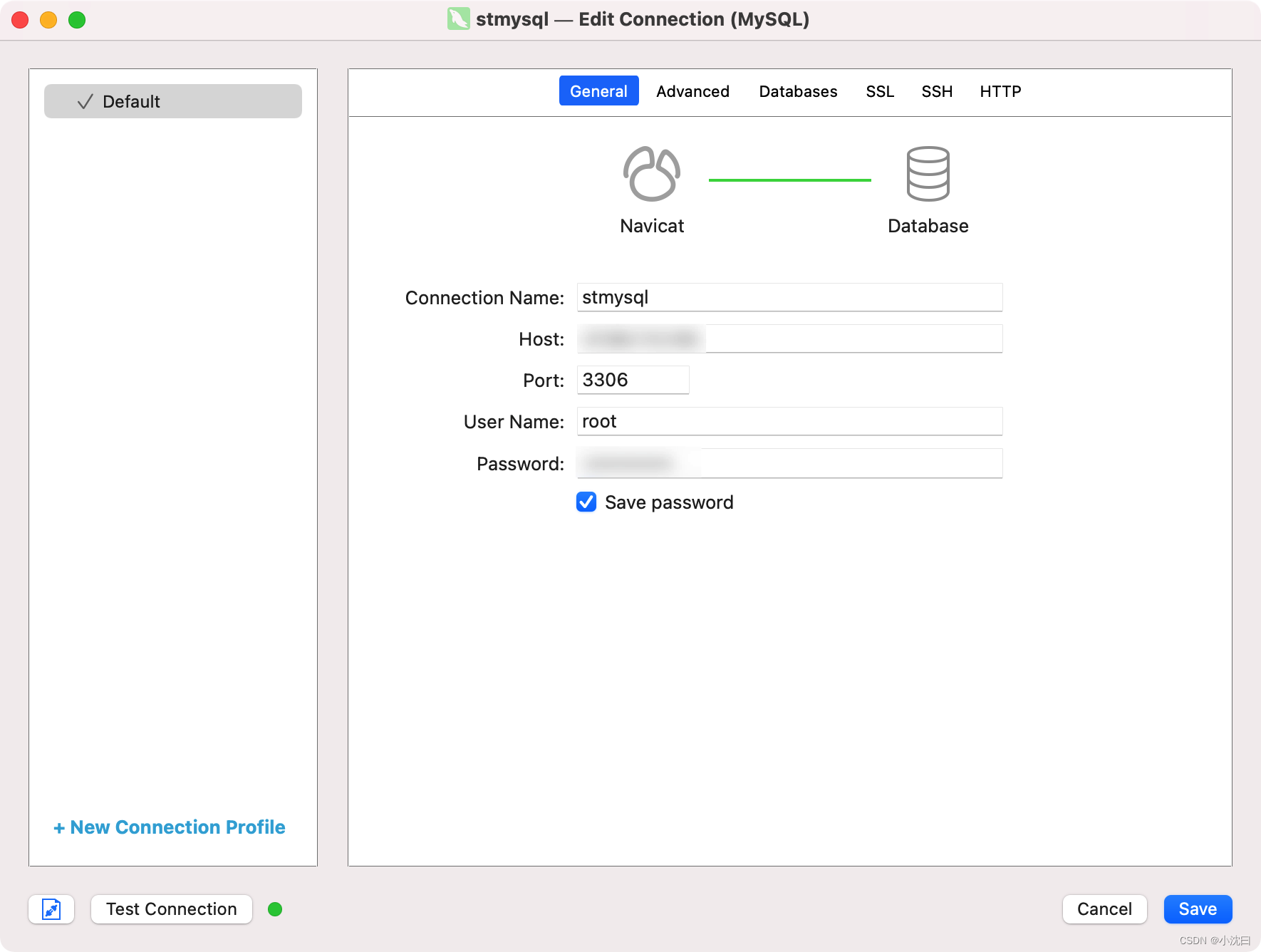This screenshot has height=952, width=1261.
Task: Save the connection settings
Action: (x=1198, y=909)
